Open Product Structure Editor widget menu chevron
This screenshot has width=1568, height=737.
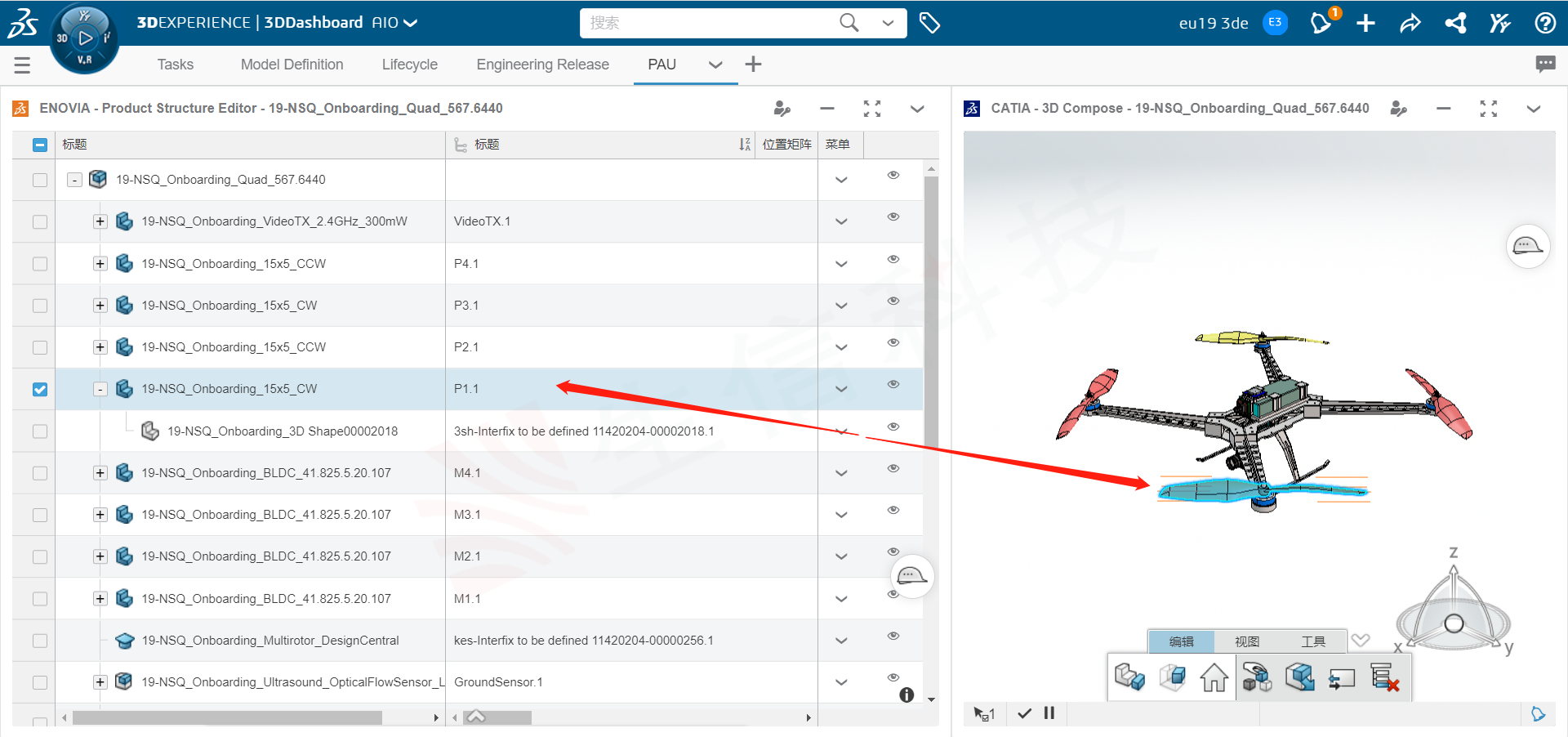917,108
